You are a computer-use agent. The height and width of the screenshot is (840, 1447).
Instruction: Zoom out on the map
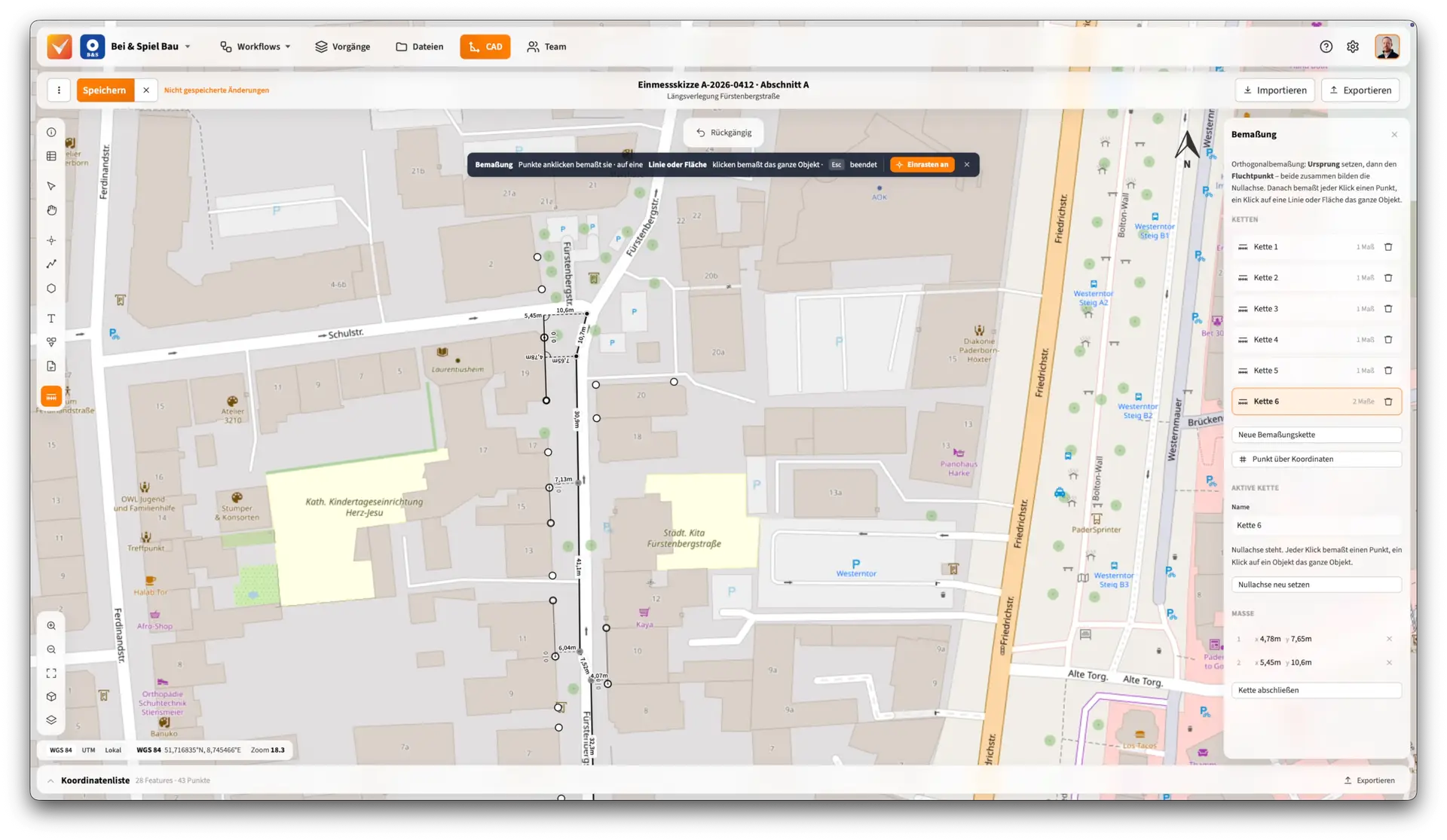point(51,649)
